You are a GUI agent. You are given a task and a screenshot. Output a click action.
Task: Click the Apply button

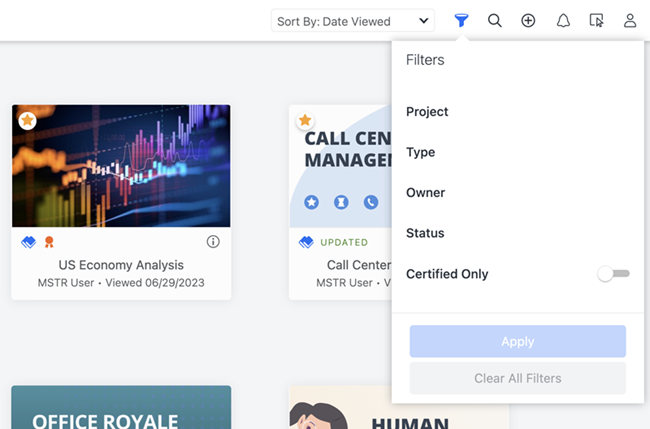(x=517, y=341)
